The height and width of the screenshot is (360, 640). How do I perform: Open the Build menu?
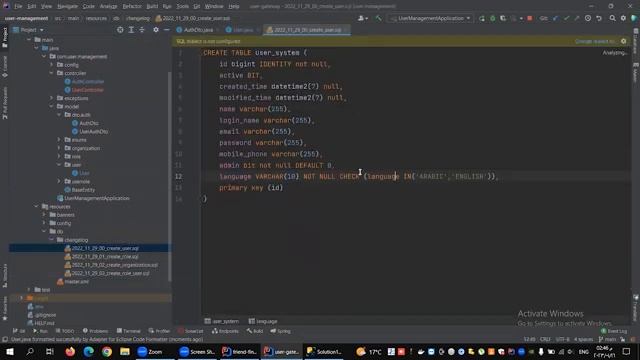pos(152,7)
